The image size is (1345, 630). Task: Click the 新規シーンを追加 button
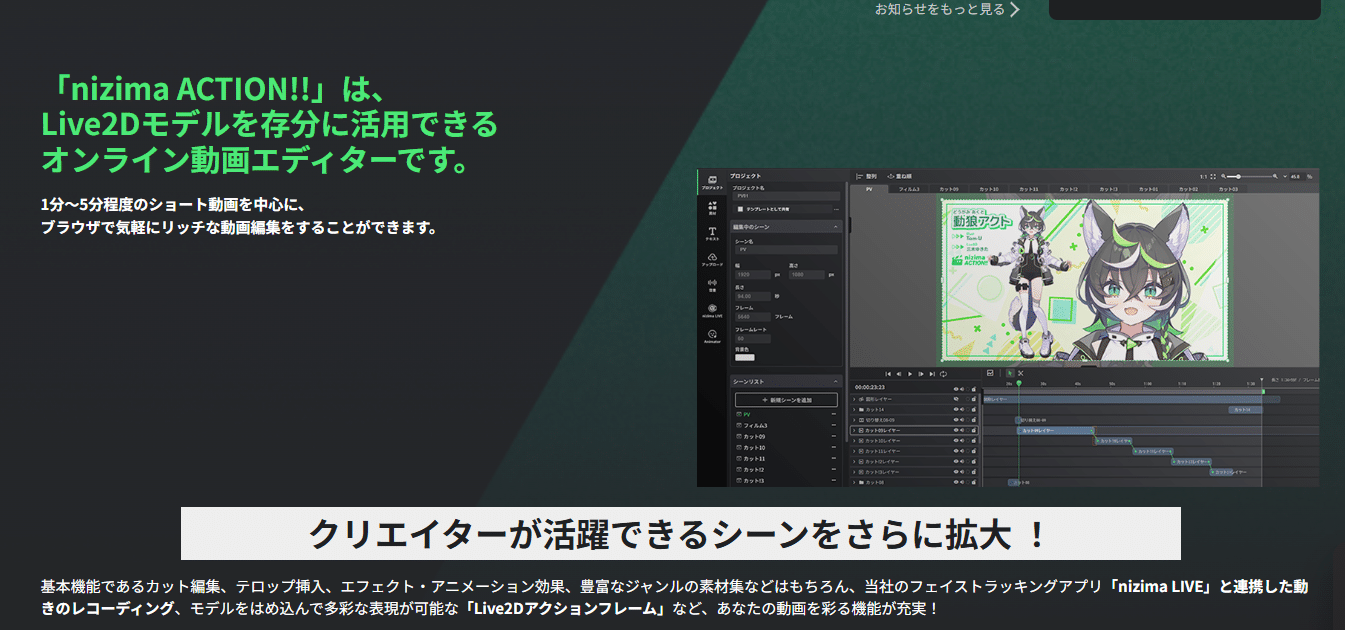pyautogui.click(x=786, y=400)
